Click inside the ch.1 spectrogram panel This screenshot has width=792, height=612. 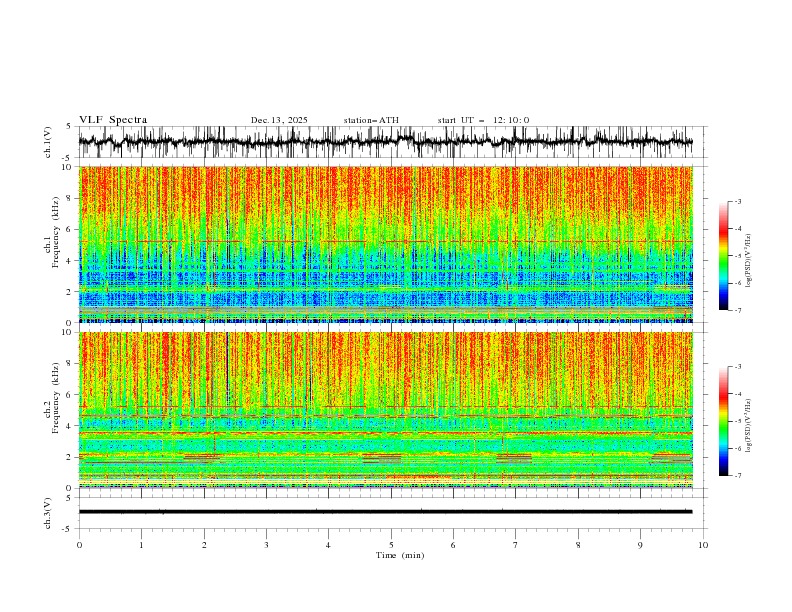pyautogui.click(x=385, y=244)
